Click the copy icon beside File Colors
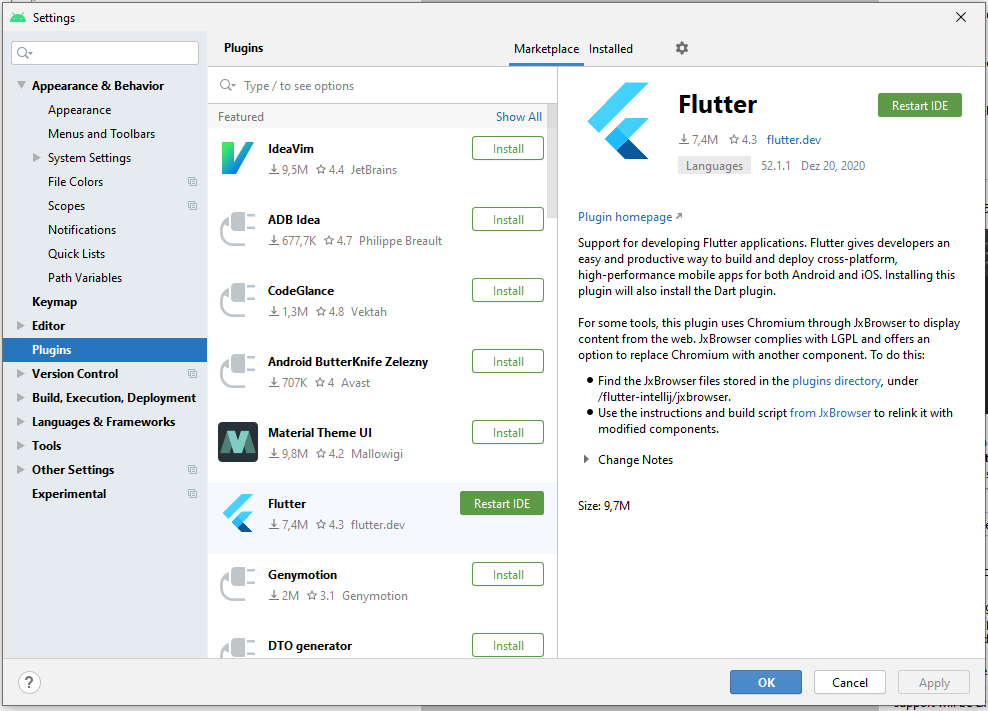This screenshot has height=711, width=988. point(192,182)
